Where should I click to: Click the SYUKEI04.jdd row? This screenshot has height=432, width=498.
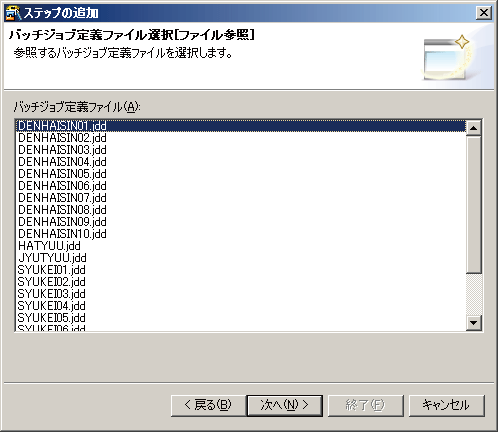tap(241, 306)
